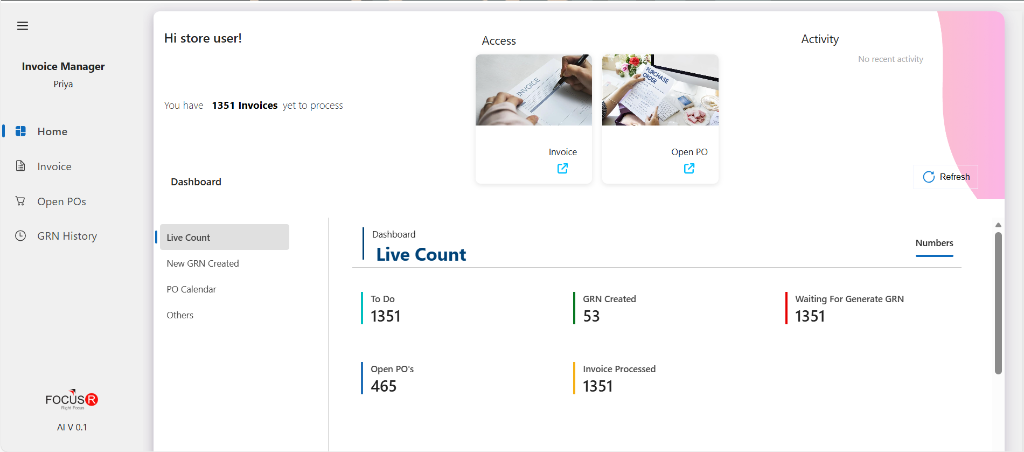1024x452 pixels.
Task: Click the Invoice Manager title
Action: 63,67
